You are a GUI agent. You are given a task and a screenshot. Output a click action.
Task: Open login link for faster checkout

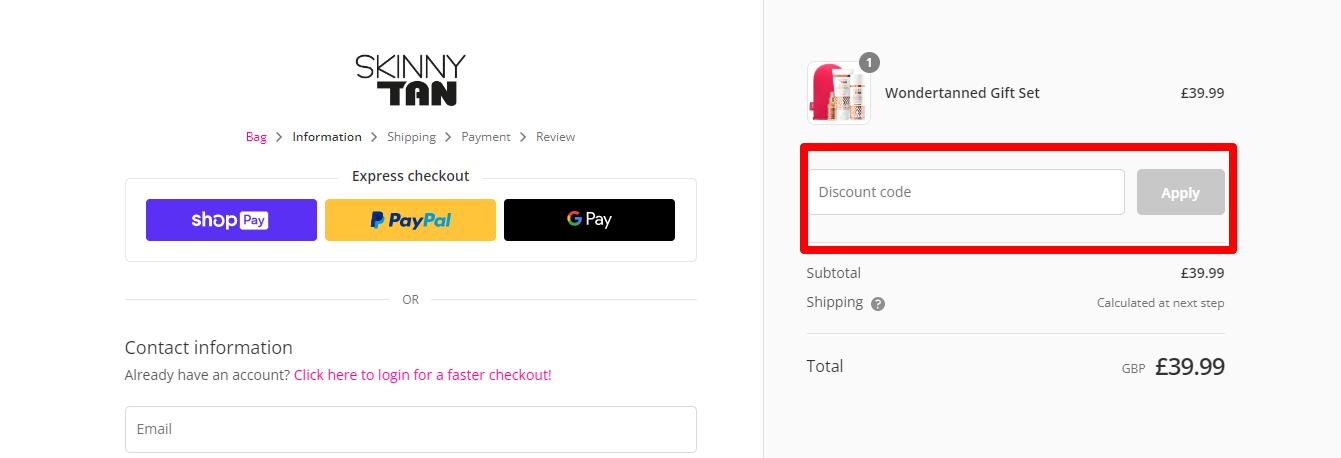[x=423, y=375]
